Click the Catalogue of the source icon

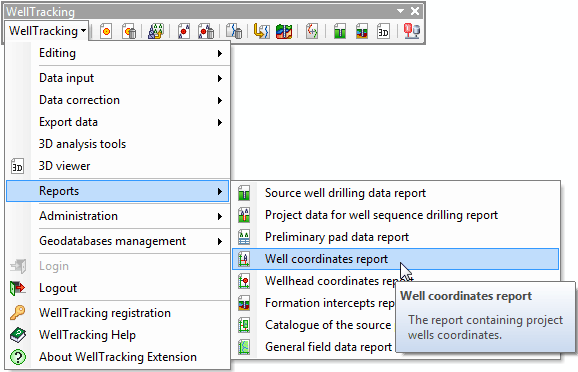[244, 325]
